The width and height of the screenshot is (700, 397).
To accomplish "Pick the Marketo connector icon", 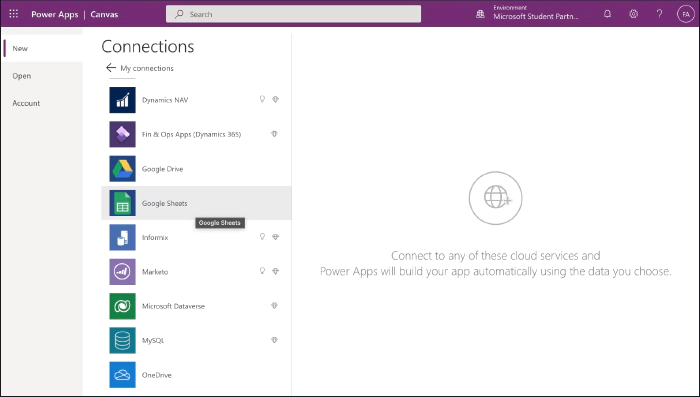I will (122, 272).
